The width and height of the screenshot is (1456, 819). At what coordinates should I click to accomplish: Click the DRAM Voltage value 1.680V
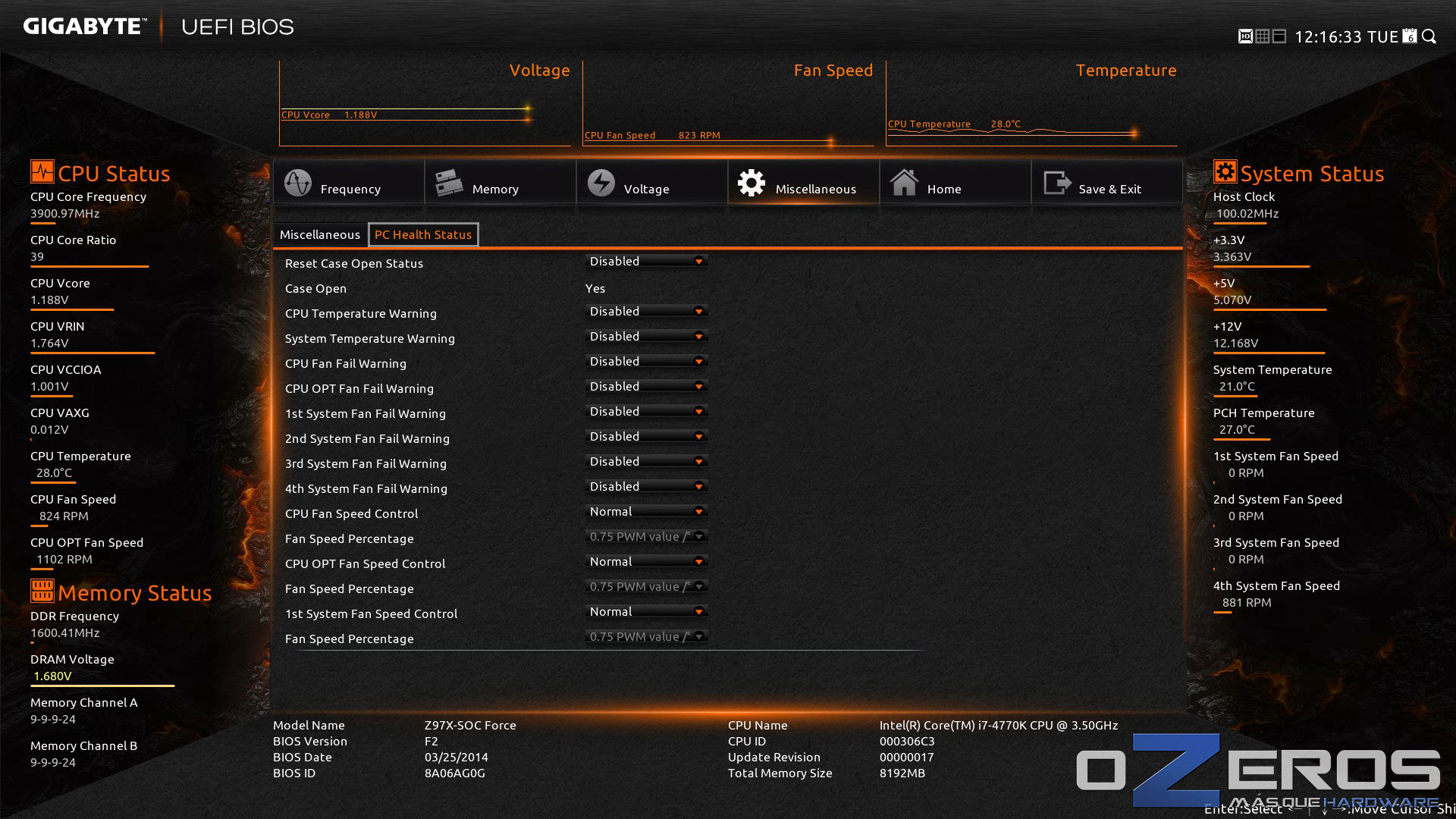(x=52, y=676)
